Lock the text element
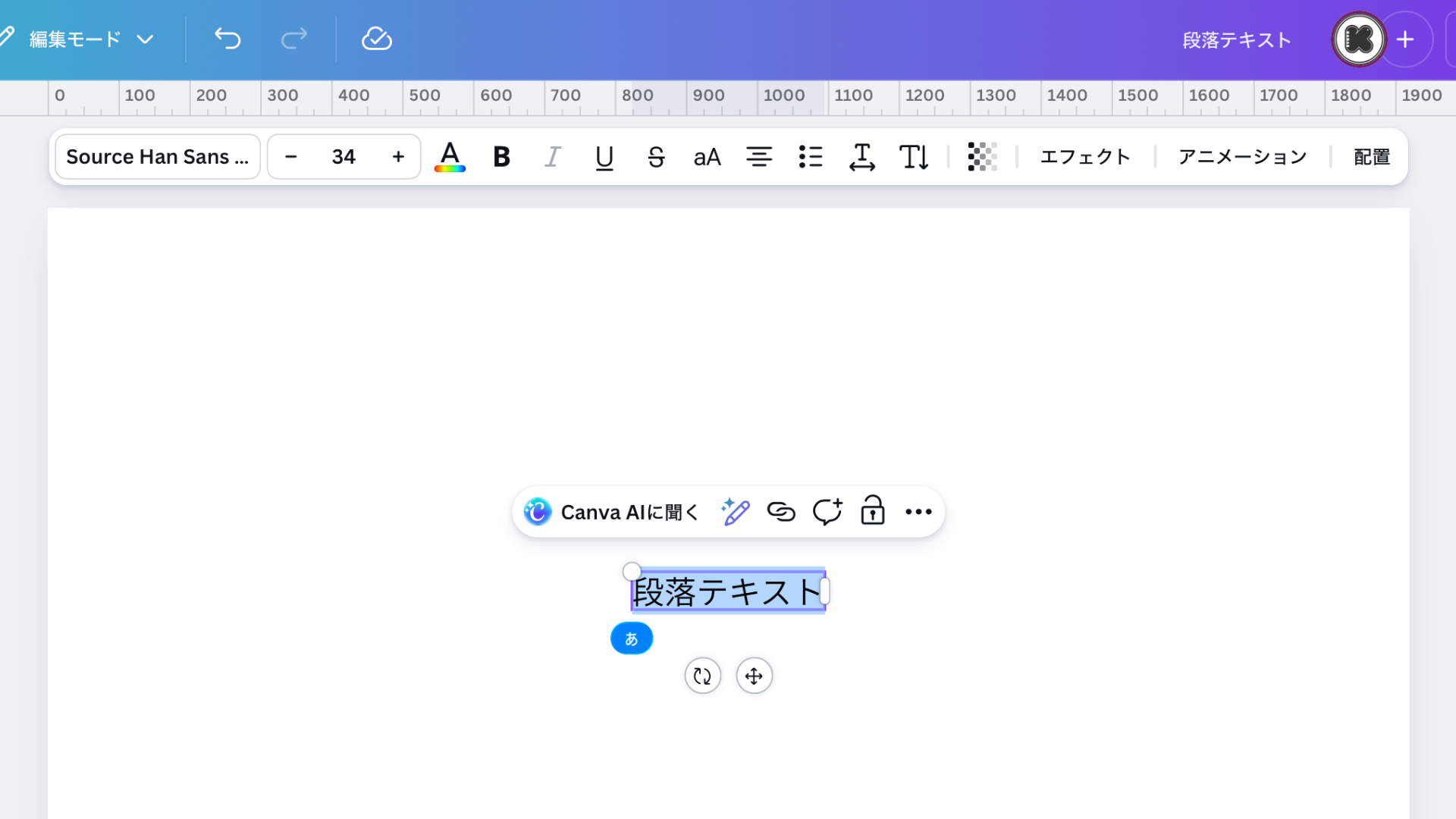1456x819 pixels. pos(873,511)
